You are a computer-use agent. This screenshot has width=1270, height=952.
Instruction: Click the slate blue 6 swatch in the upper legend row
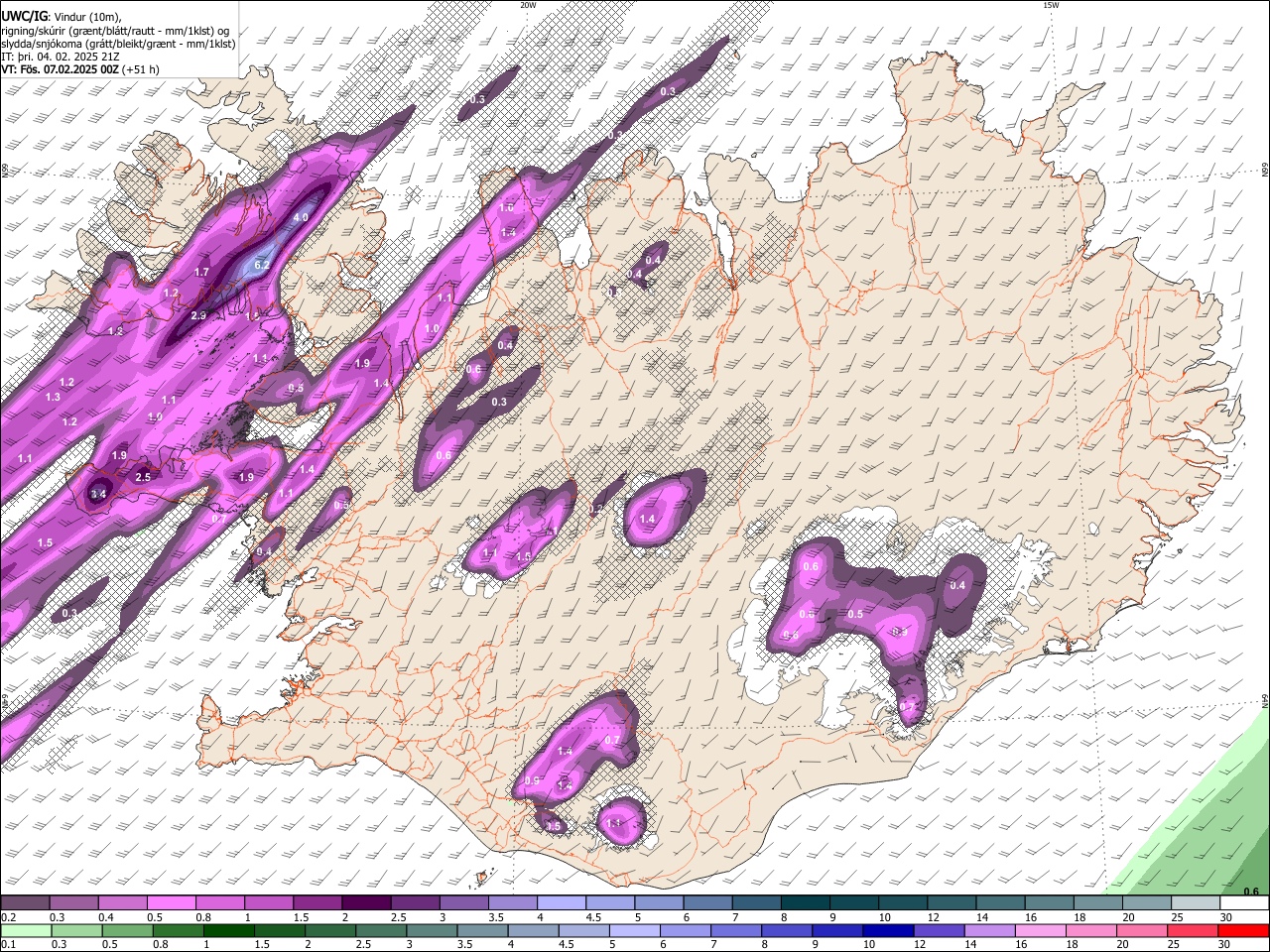click(708, 903)
